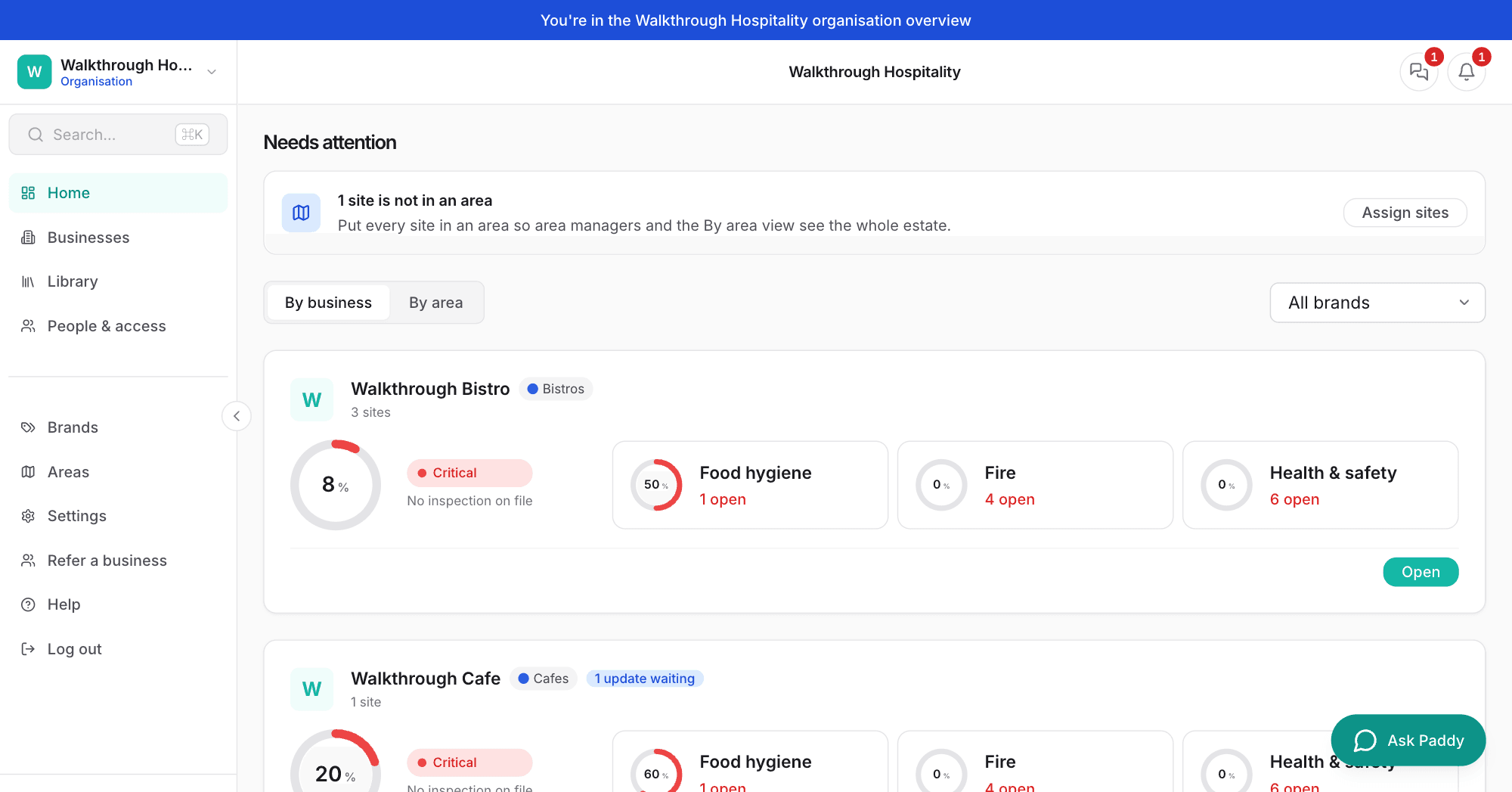The image size is (1512, 792).
Task: Open the notifications bell
Action: [x=1466, y=72]
